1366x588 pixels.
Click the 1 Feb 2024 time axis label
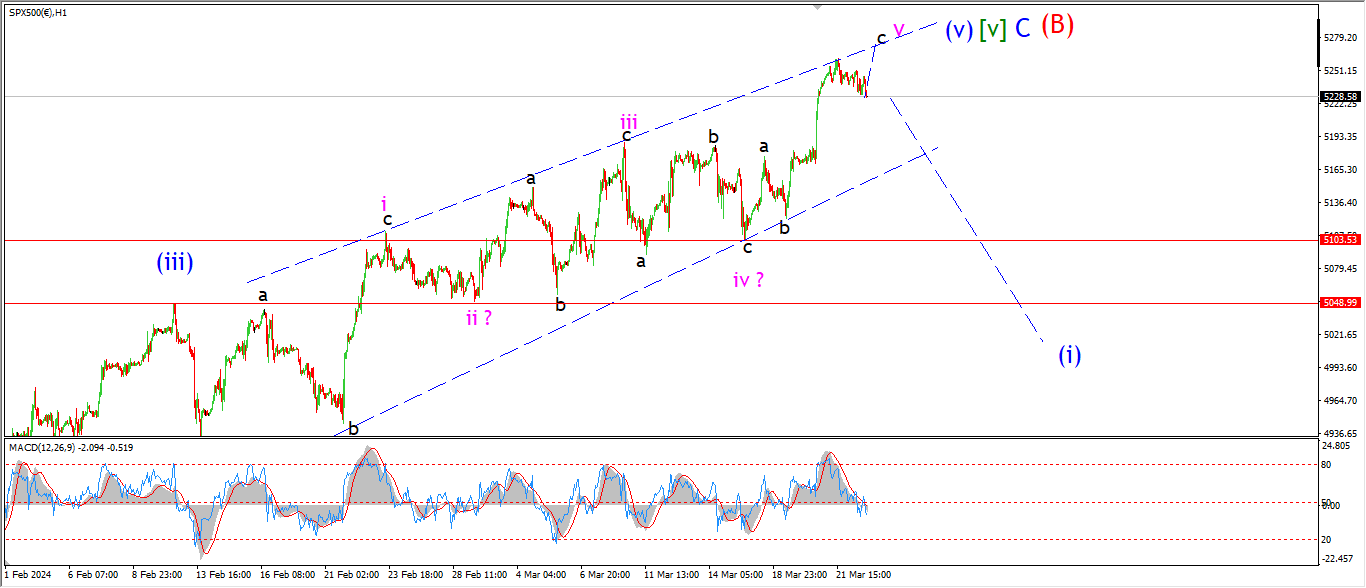pyautogui.click(x=28, y=575)
